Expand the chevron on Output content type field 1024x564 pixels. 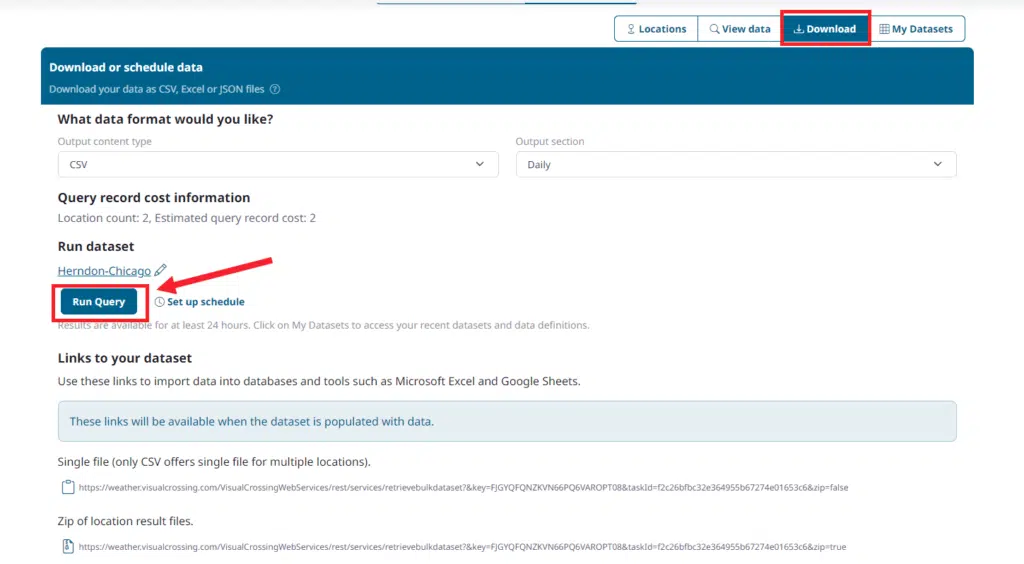coord(480,165)
